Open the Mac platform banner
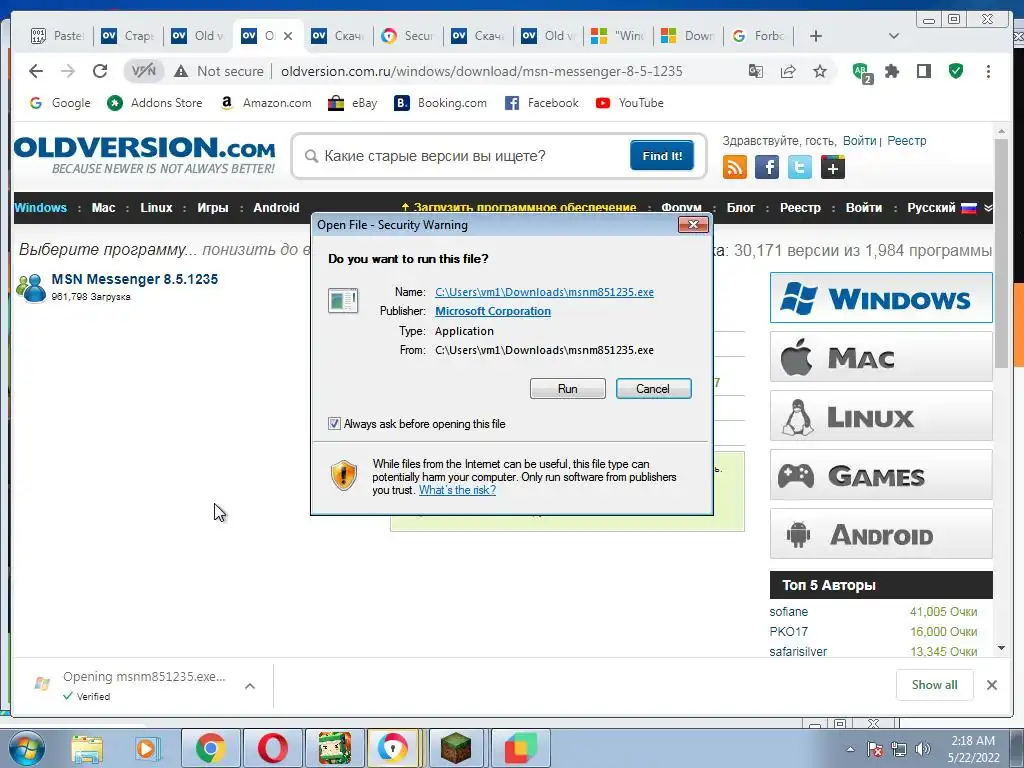Screen dimensions: 1024x768 pos(881,357)
